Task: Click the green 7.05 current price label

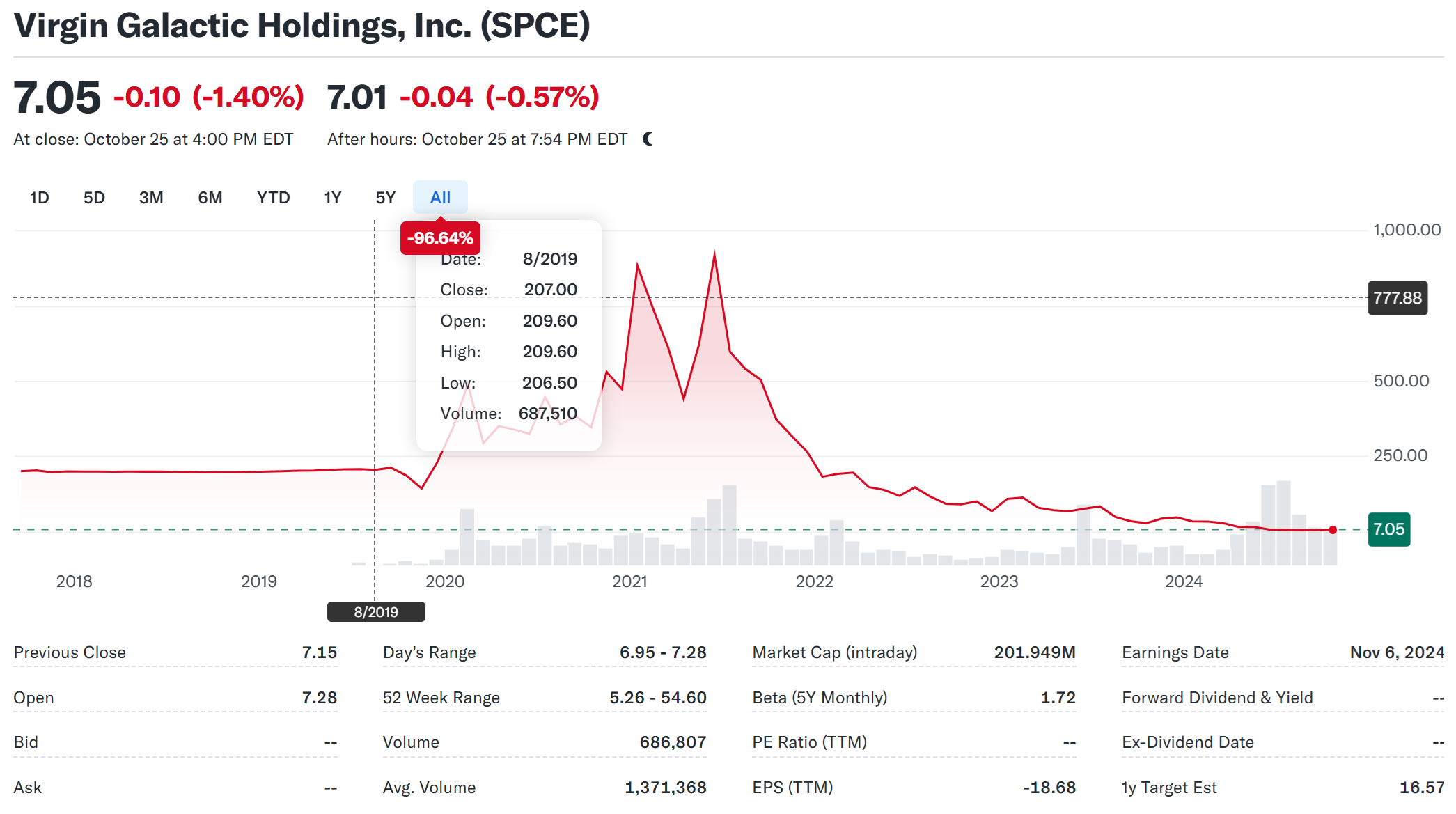Action: click(1389, 530)
